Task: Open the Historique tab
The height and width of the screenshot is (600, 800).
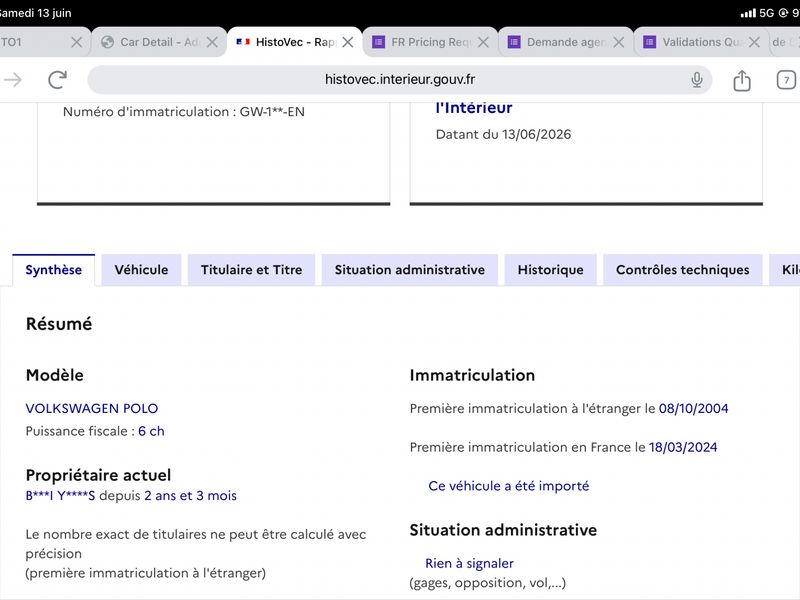Action: 551,270
